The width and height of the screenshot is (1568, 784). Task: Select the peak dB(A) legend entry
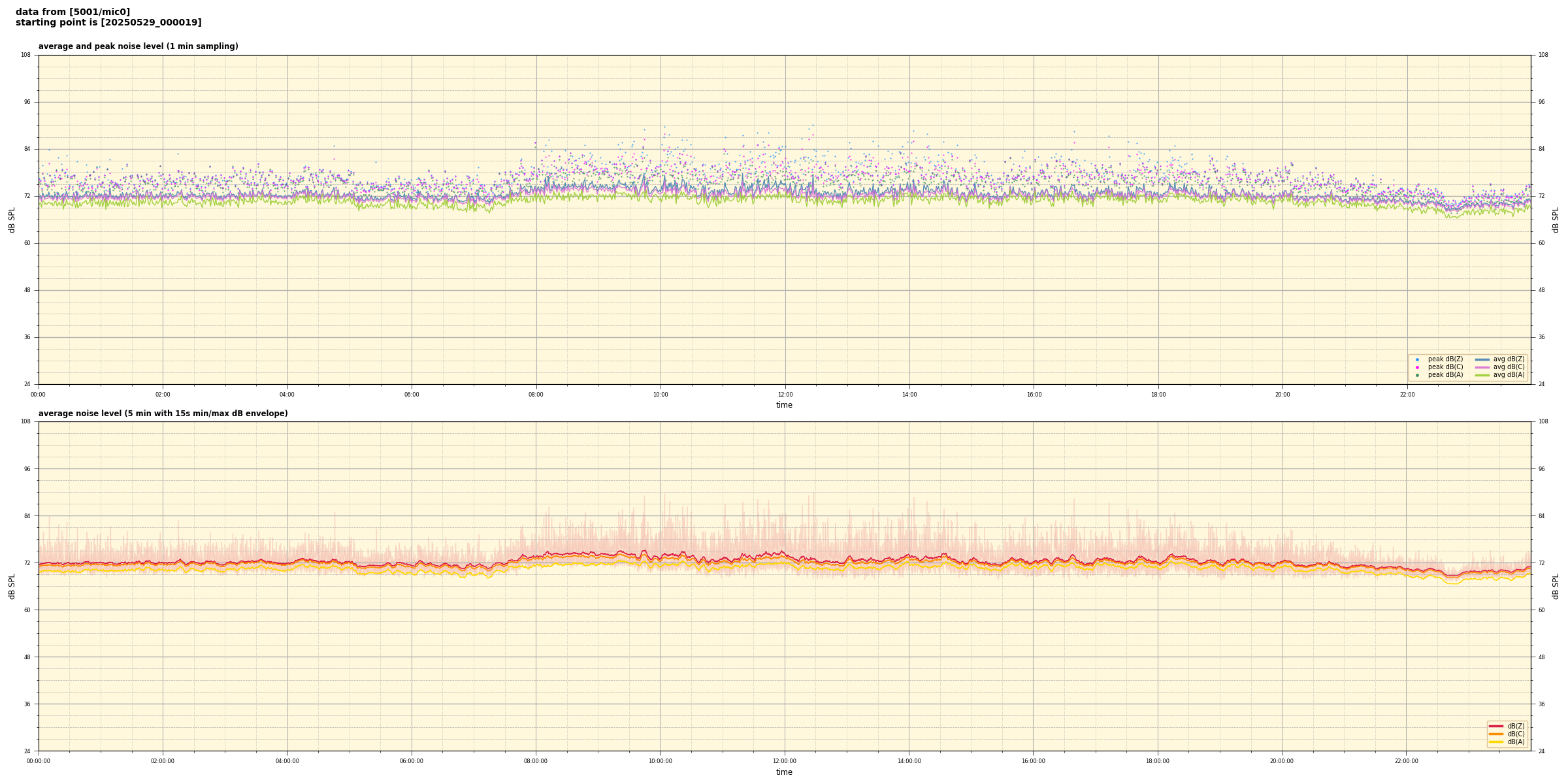[1445, 375]
